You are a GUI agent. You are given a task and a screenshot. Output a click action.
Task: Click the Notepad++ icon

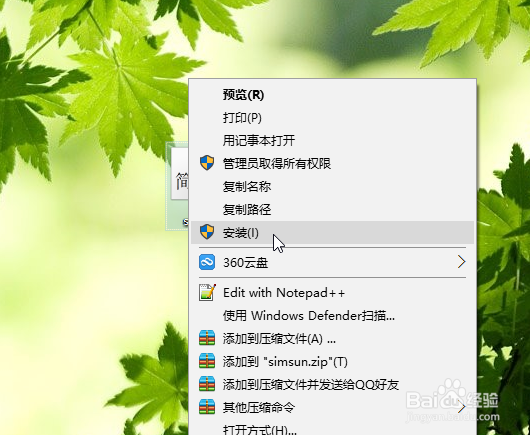pos(207,292)
